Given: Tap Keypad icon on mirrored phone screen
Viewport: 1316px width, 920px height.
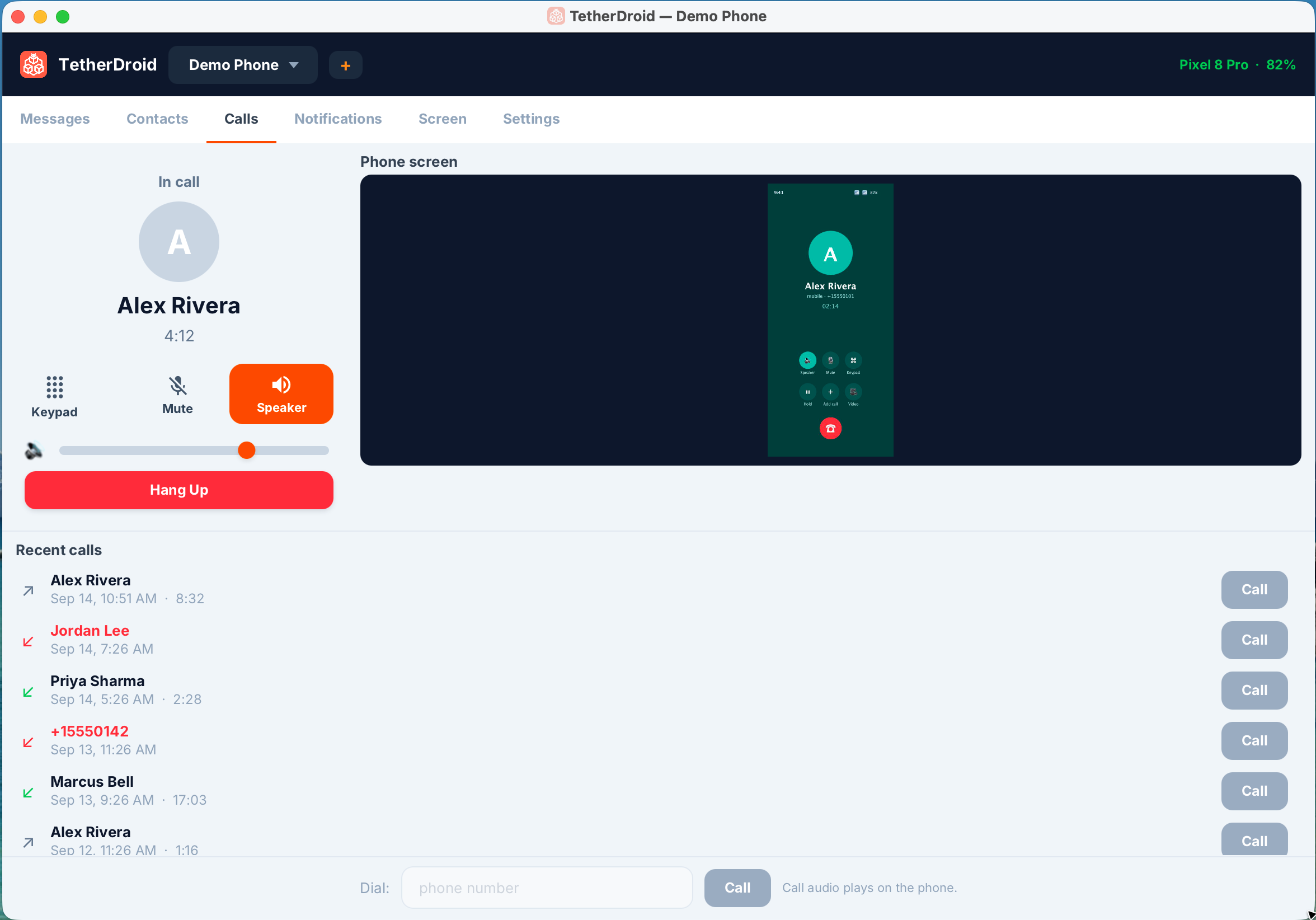Looking at the screenshot, I should click(x=853, y=360).
